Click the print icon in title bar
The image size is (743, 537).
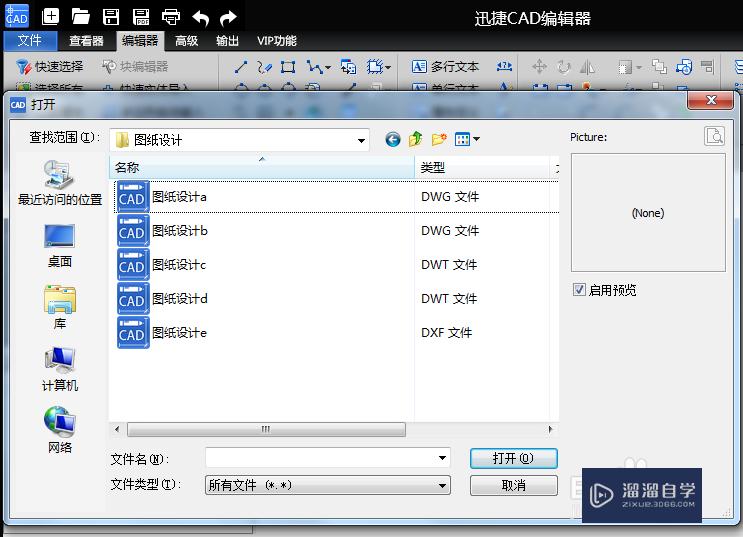pos(171,17)
